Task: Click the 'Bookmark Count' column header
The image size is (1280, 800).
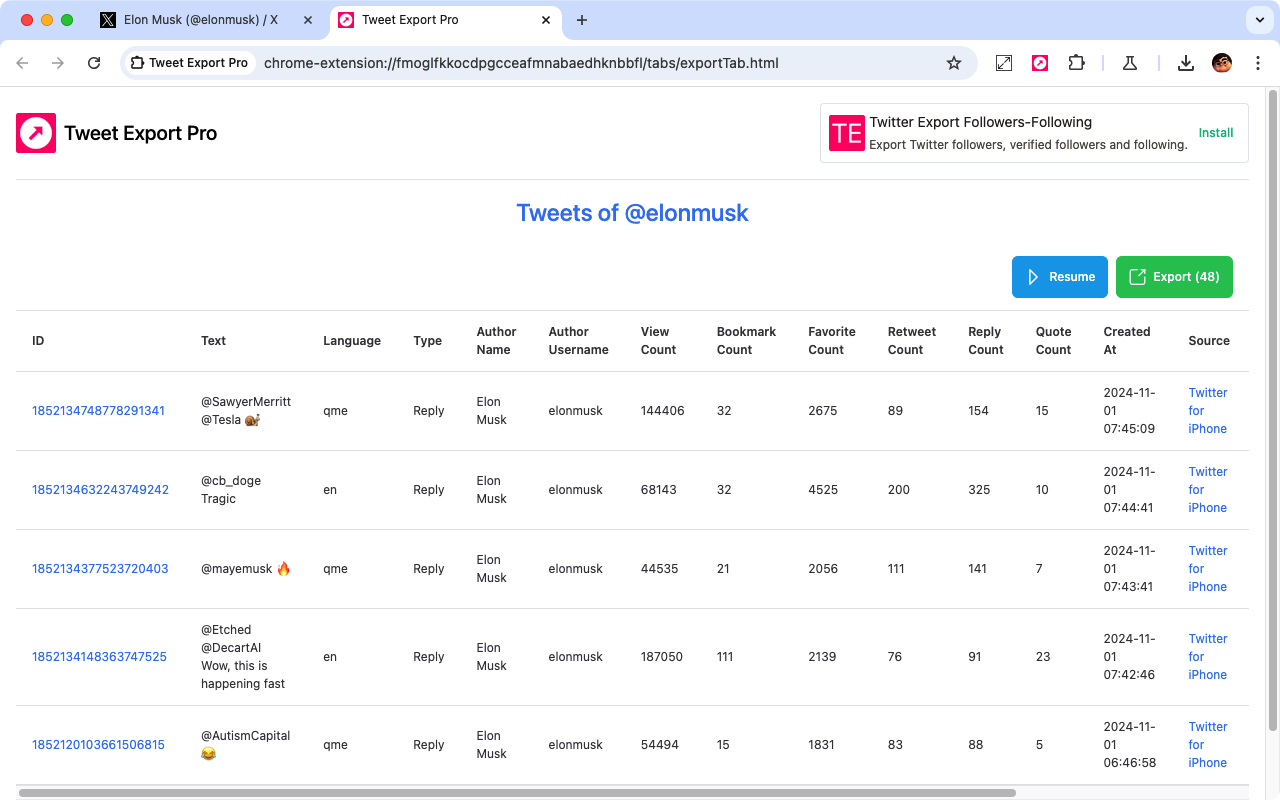Action: pyautogui.click(x=746, y=341)
